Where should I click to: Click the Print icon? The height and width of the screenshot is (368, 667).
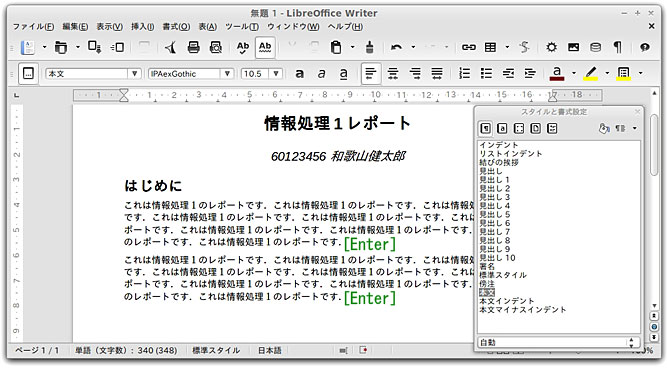click(194, 47)
